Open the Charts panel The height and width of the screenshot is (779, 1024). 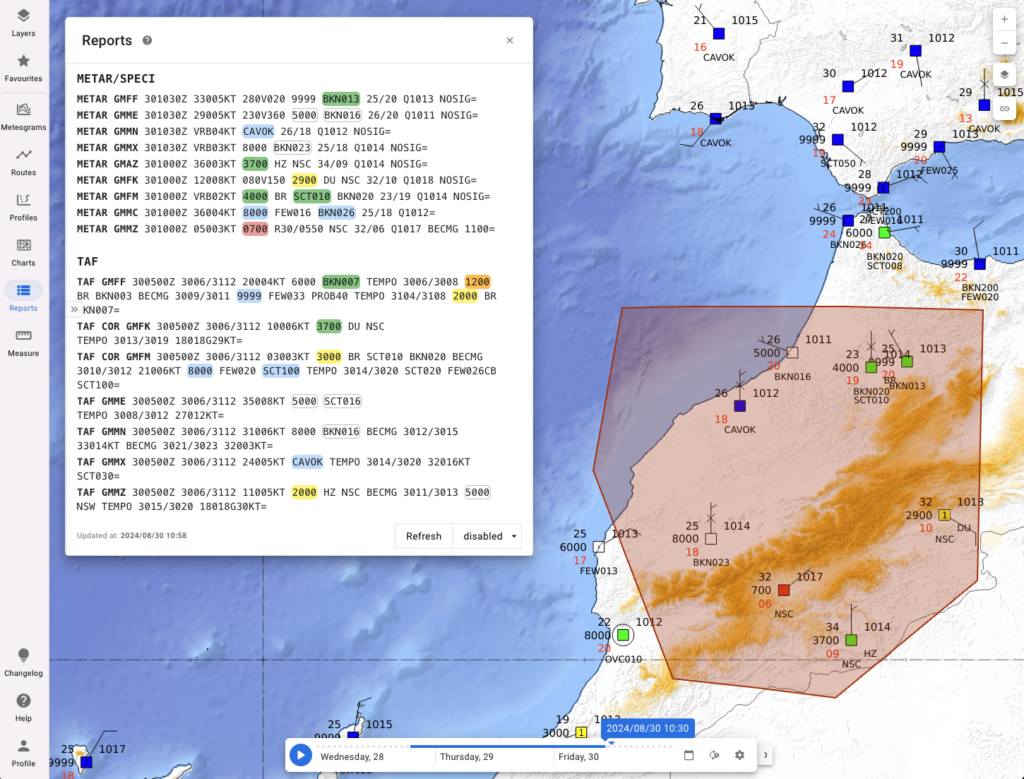[22, 248]
